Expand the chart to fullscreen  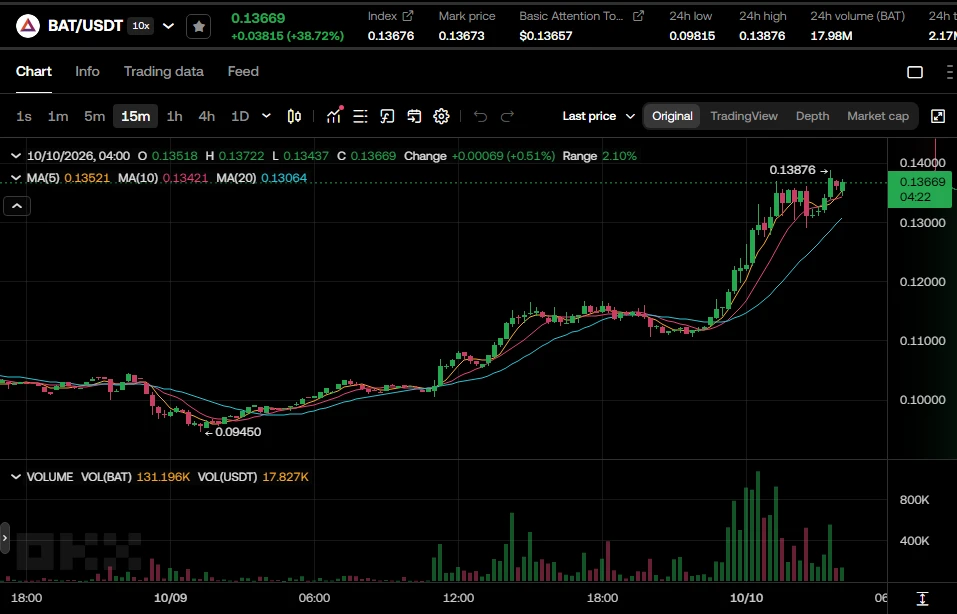[938, 116]
